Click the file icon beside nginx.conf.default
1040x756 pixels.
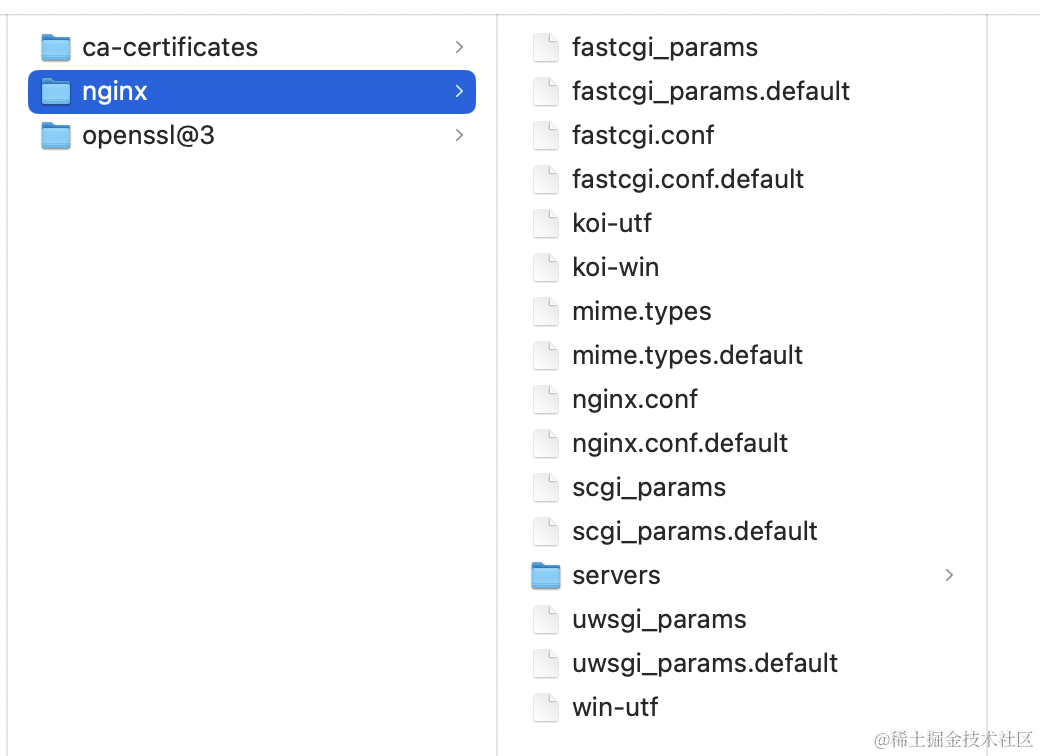point(546,444)
